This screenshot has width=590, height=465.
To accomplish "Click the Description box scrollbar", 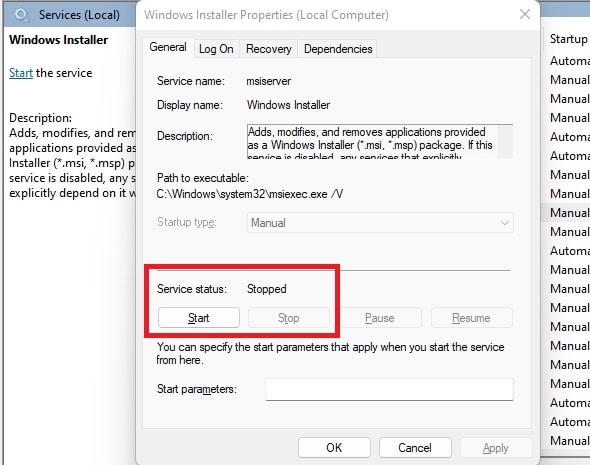I will [x=505, y=141].
